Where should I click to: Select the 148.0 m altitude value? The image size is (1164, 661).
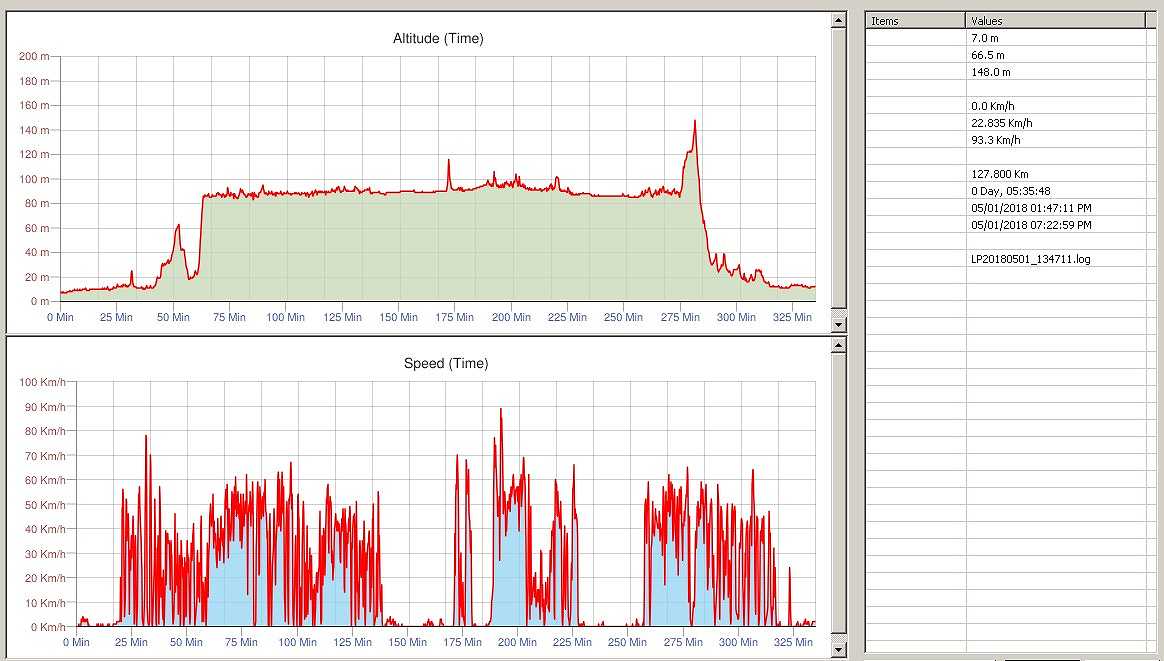click(x=991, y=72)
